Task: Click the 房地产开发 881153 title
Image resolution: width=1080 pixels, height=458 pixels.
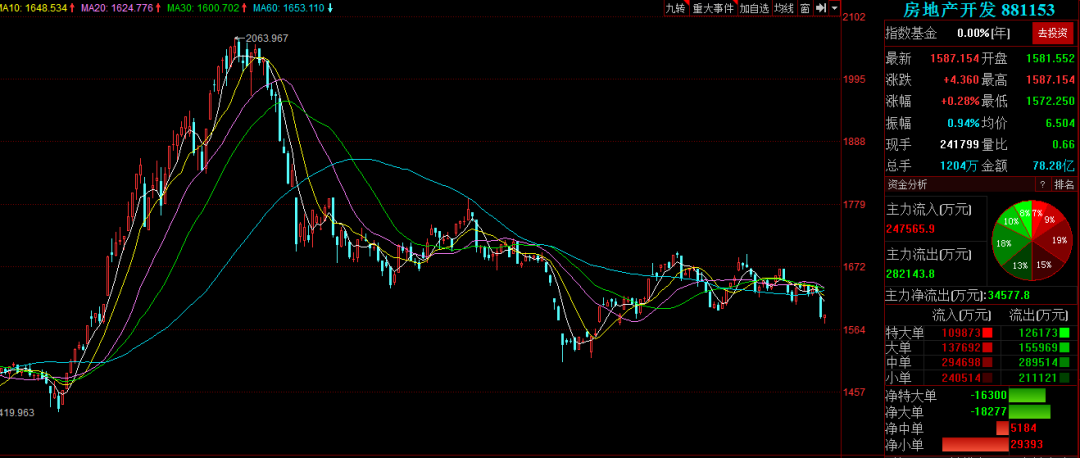Action: (x=979, y=10)
